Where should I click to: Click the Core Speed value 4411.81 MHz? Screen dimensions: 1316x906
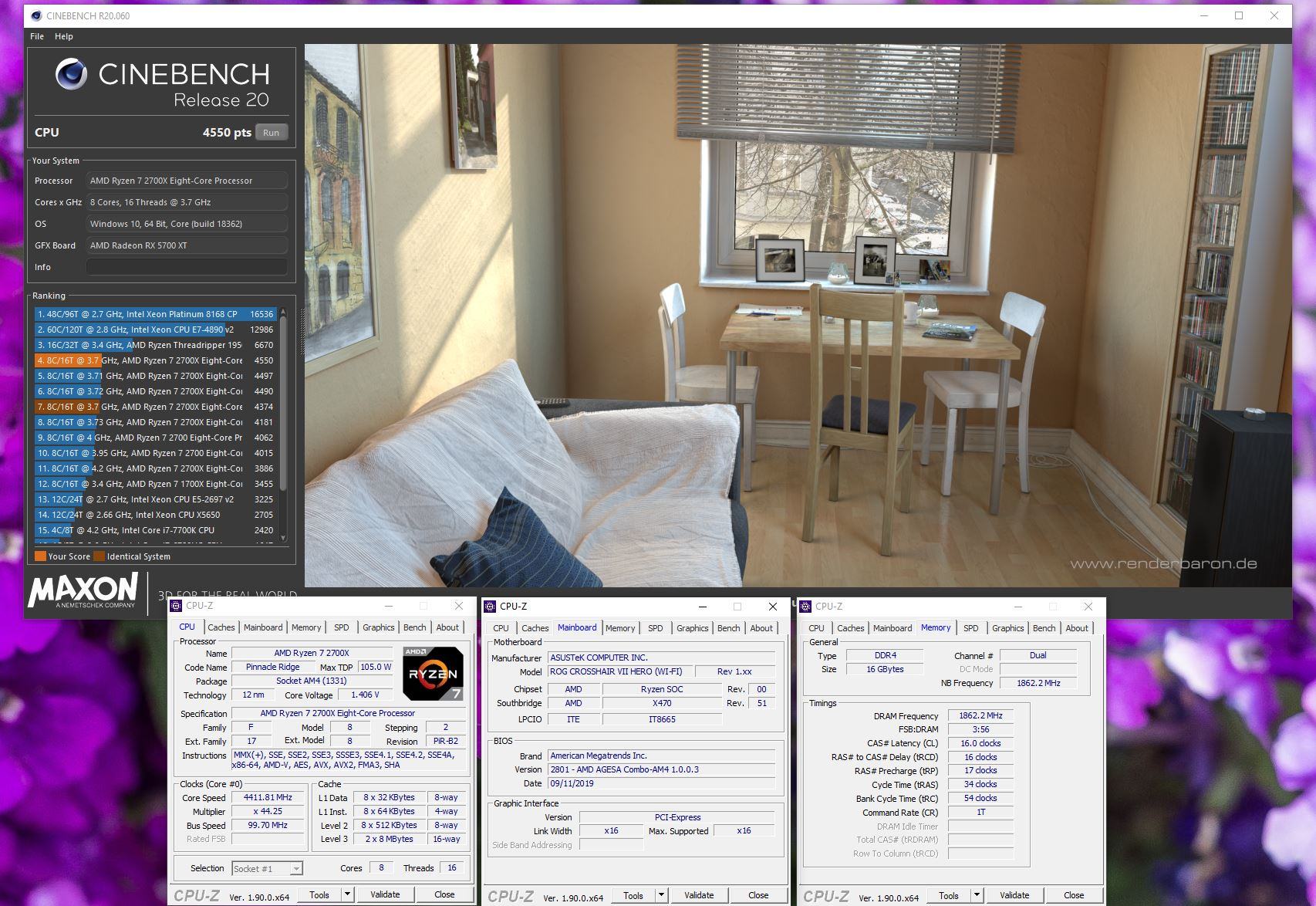[x=268, y=797]
